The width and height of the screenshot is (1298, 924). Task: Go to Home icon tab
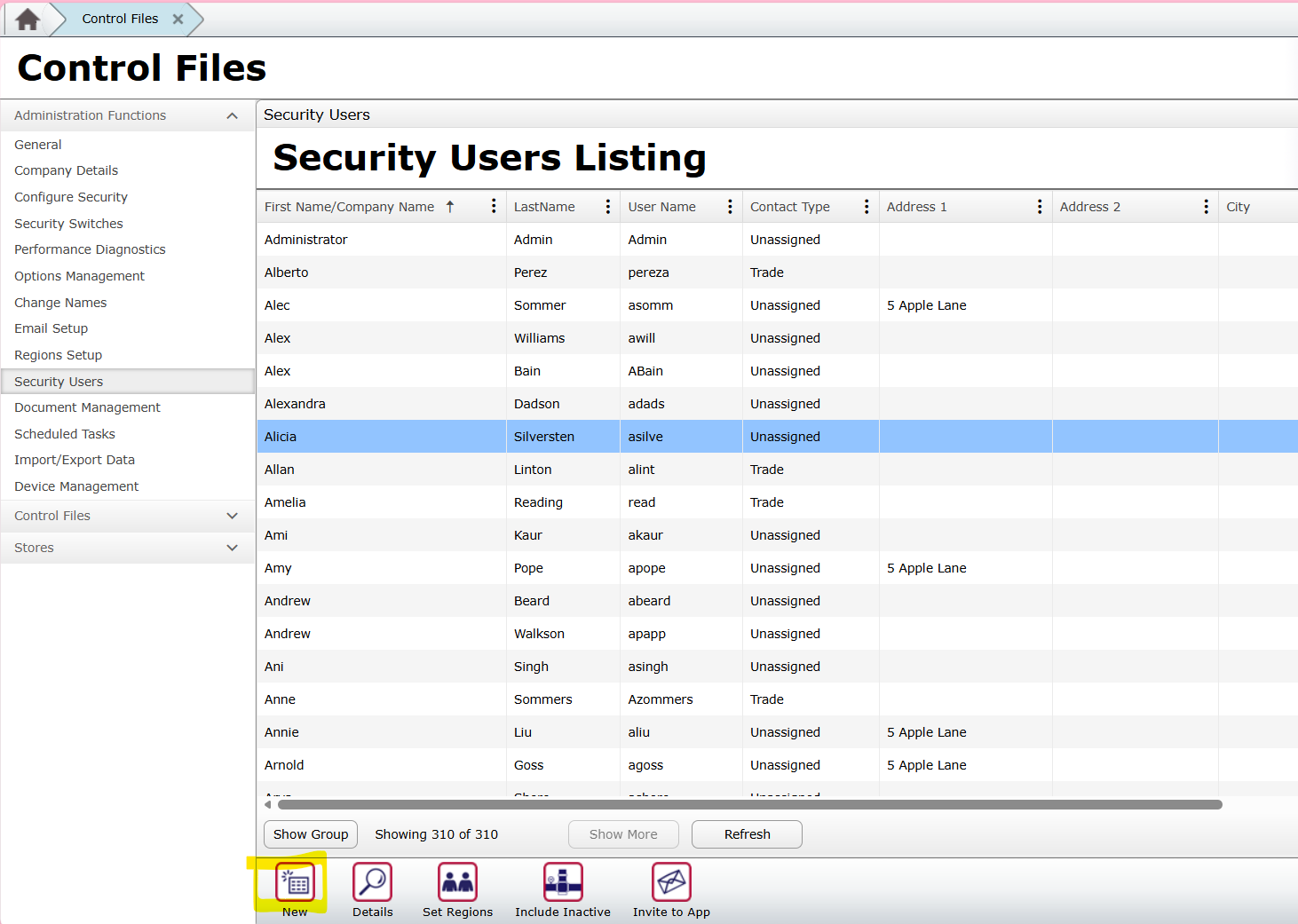28,20
